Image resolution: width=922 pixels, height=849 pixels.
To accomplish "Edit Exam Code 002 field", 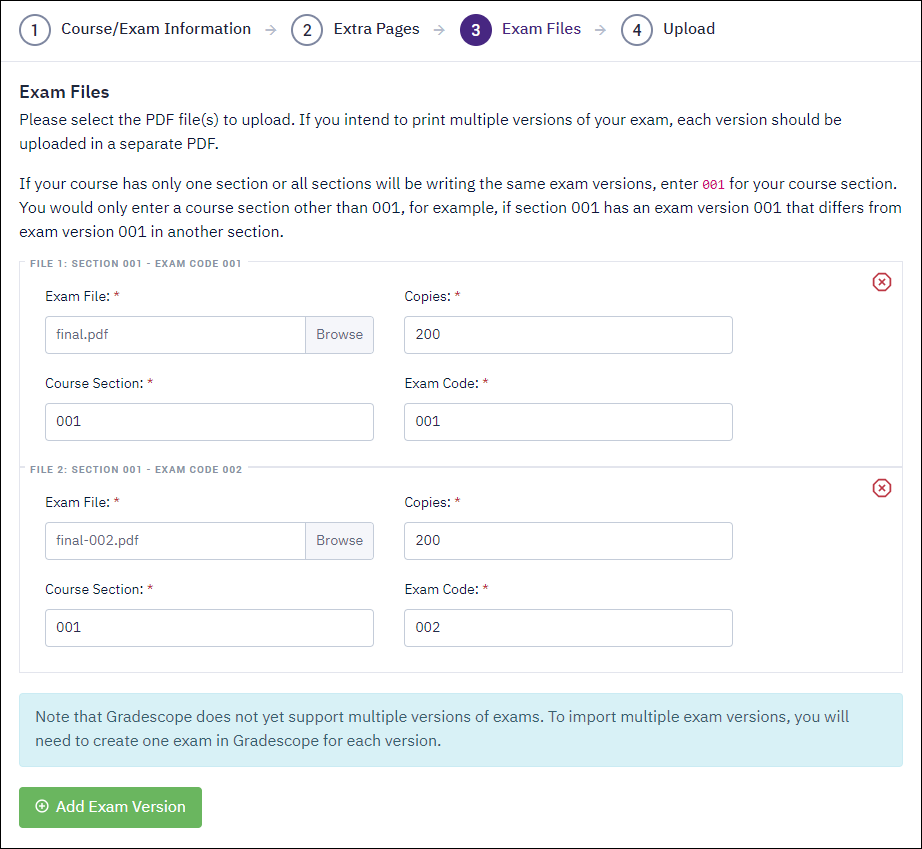I will click(568, 628).
